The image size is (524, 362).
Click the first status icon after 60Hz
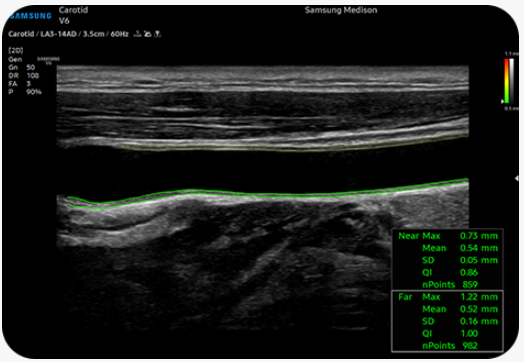[x=137, y=34]
